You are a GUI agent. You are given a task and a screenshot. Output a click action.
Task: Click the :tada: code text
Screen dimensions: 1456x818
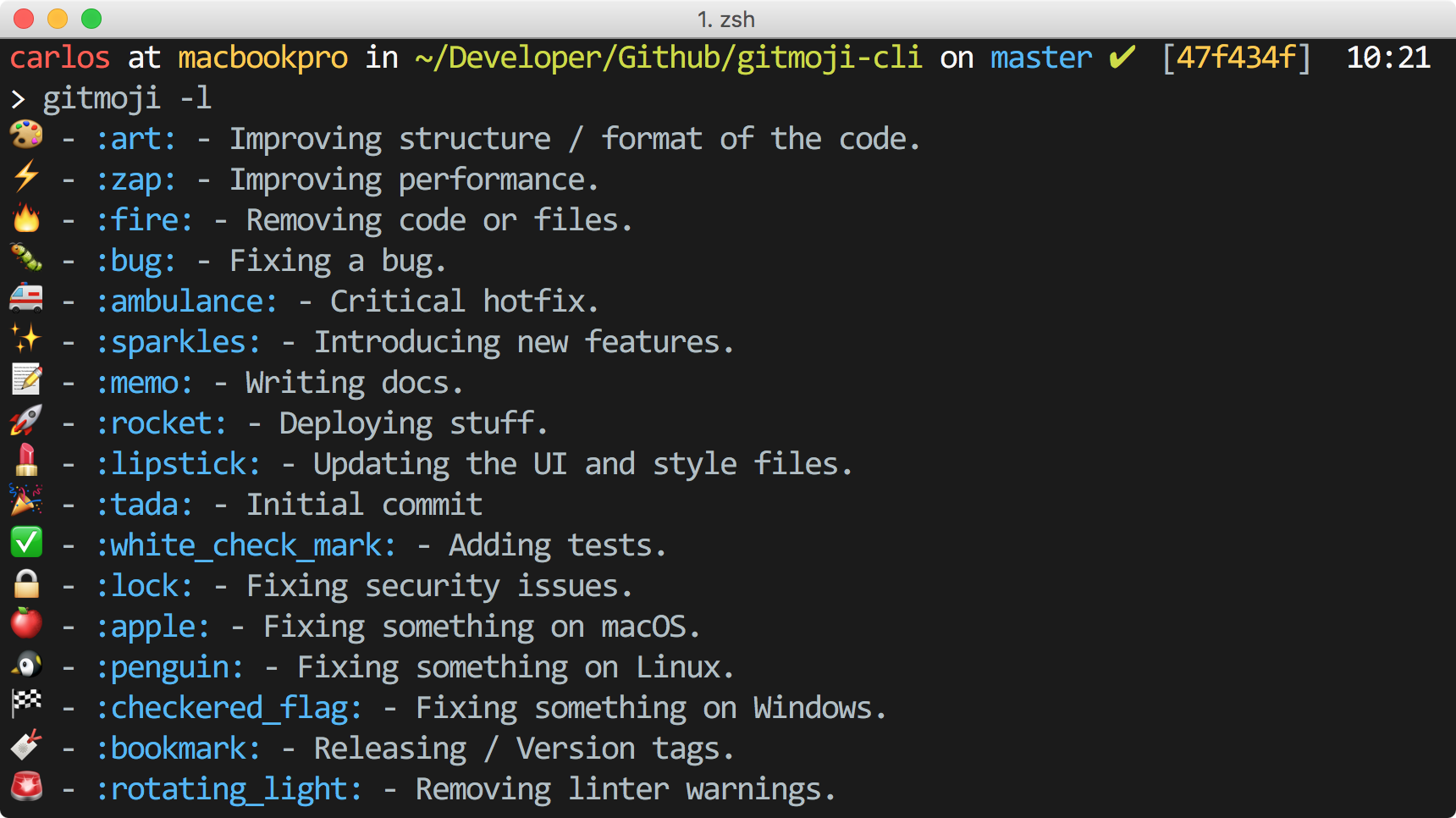(144, 505)
